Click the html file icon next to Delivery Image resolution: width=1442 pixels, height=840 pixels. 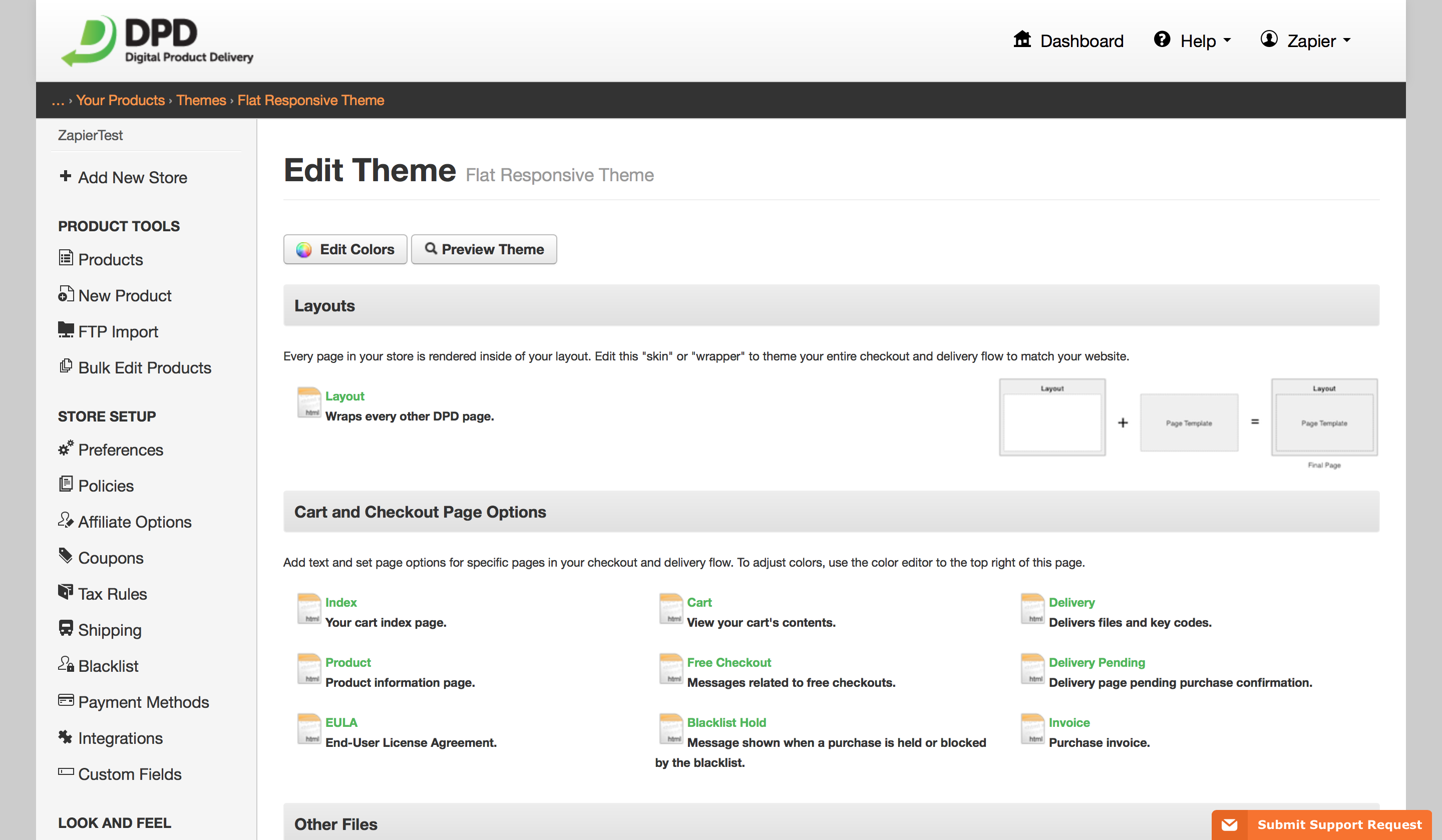pyautogui.click(x=1033, y=609)
